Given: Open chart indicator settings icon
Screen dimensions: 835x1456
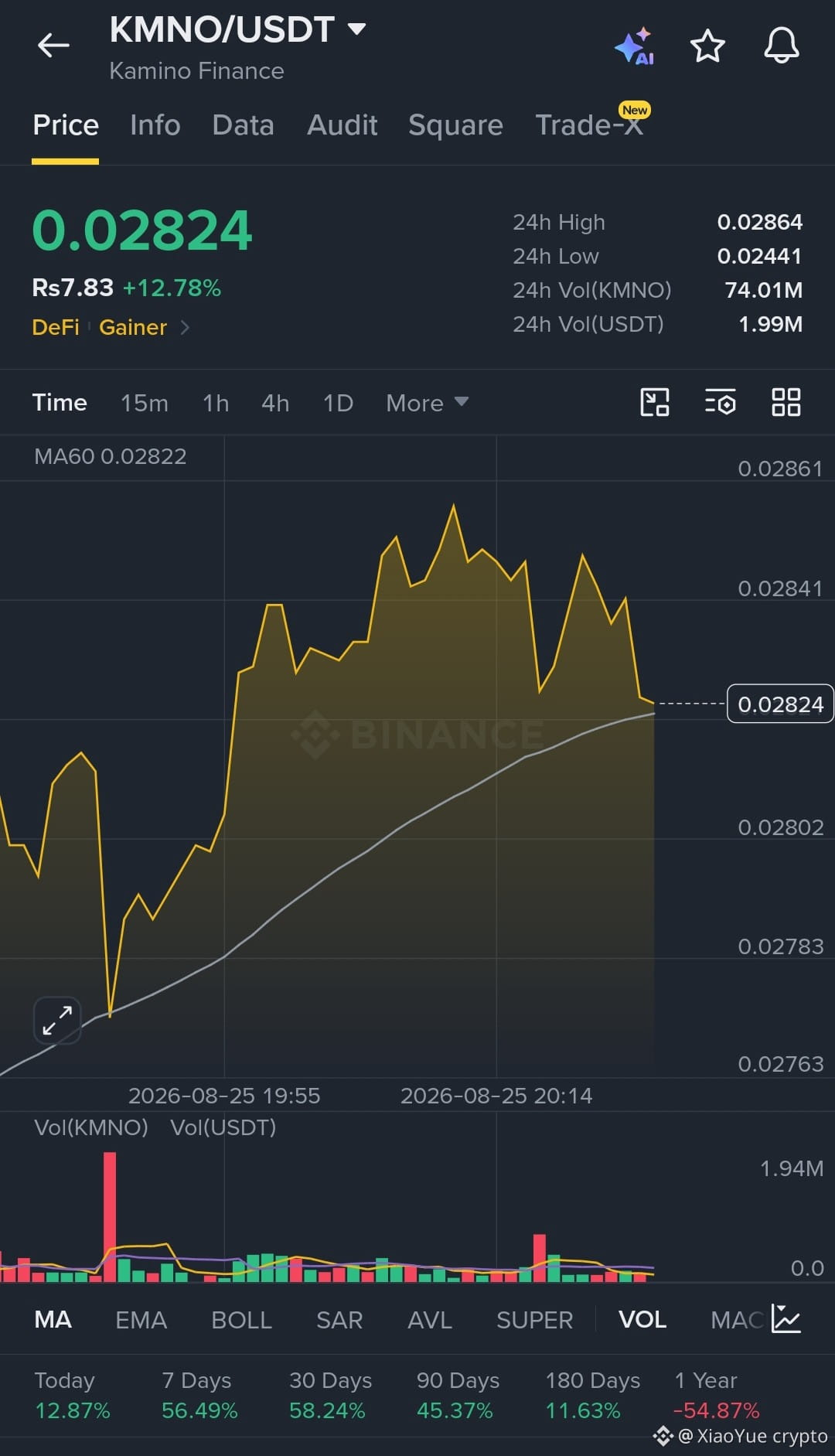Looking at the screenshot, I should pyautogui.click(x=721, y=402).
